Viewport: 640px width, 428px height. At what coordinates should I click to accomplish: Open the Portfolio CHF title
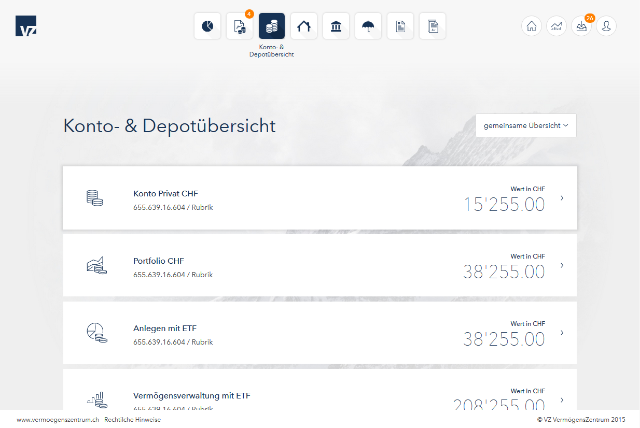(158, 261)
